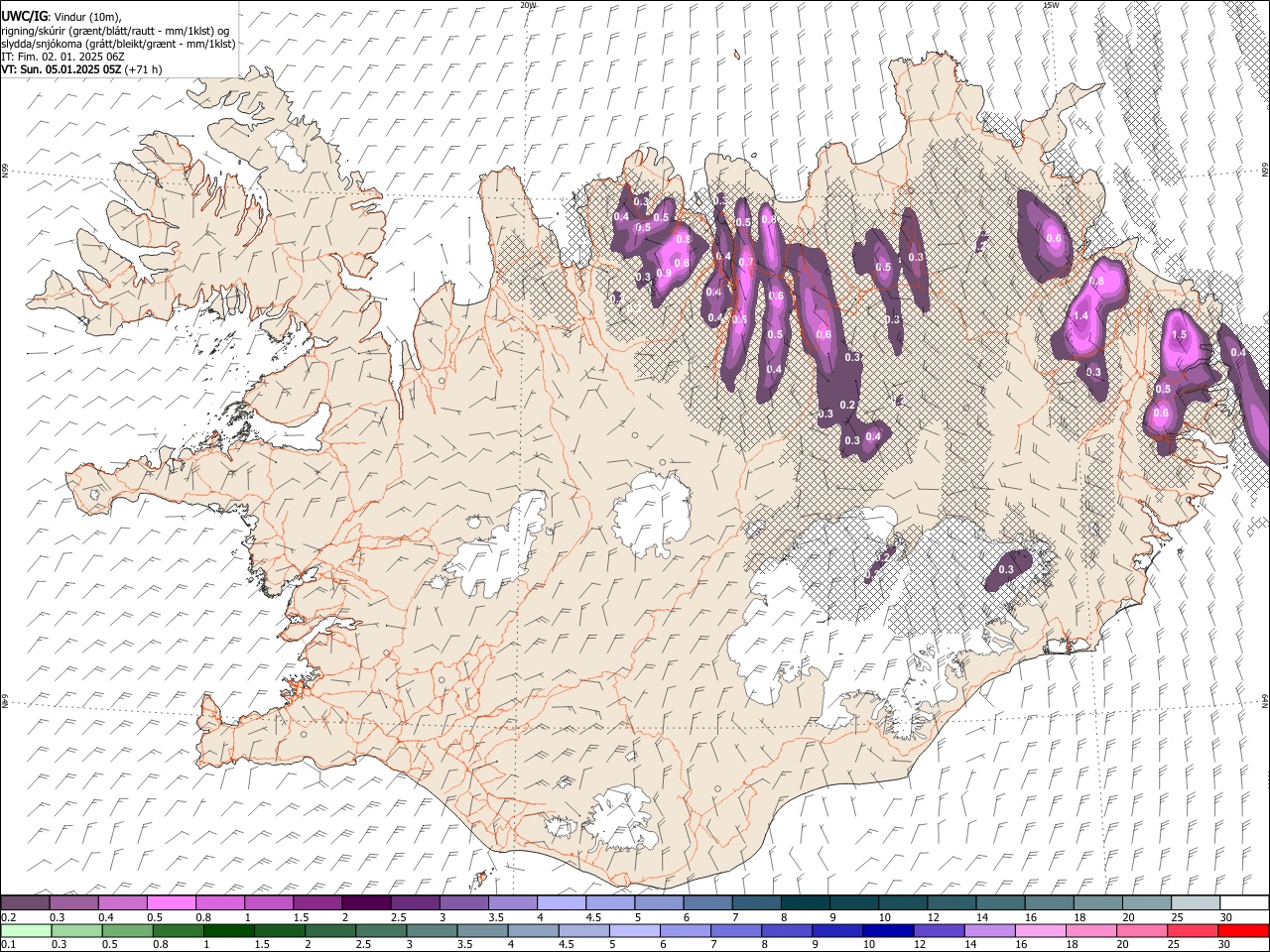
Task: Select the 0.3–0.5 green rain legend swatch
Action: tap(76, 930)
